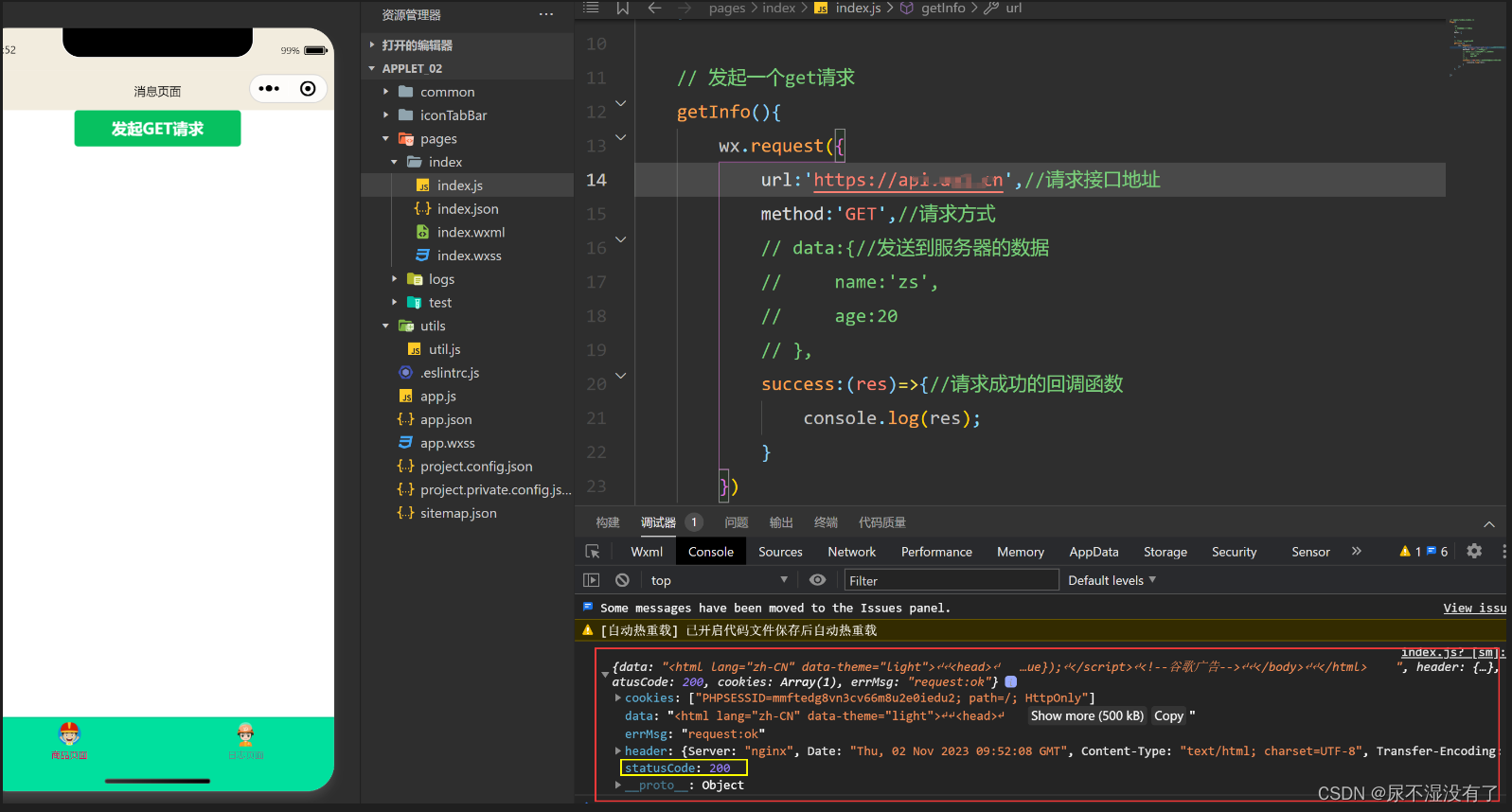
Task: Click the editor bookmark icon
Action: pos(622,8)
